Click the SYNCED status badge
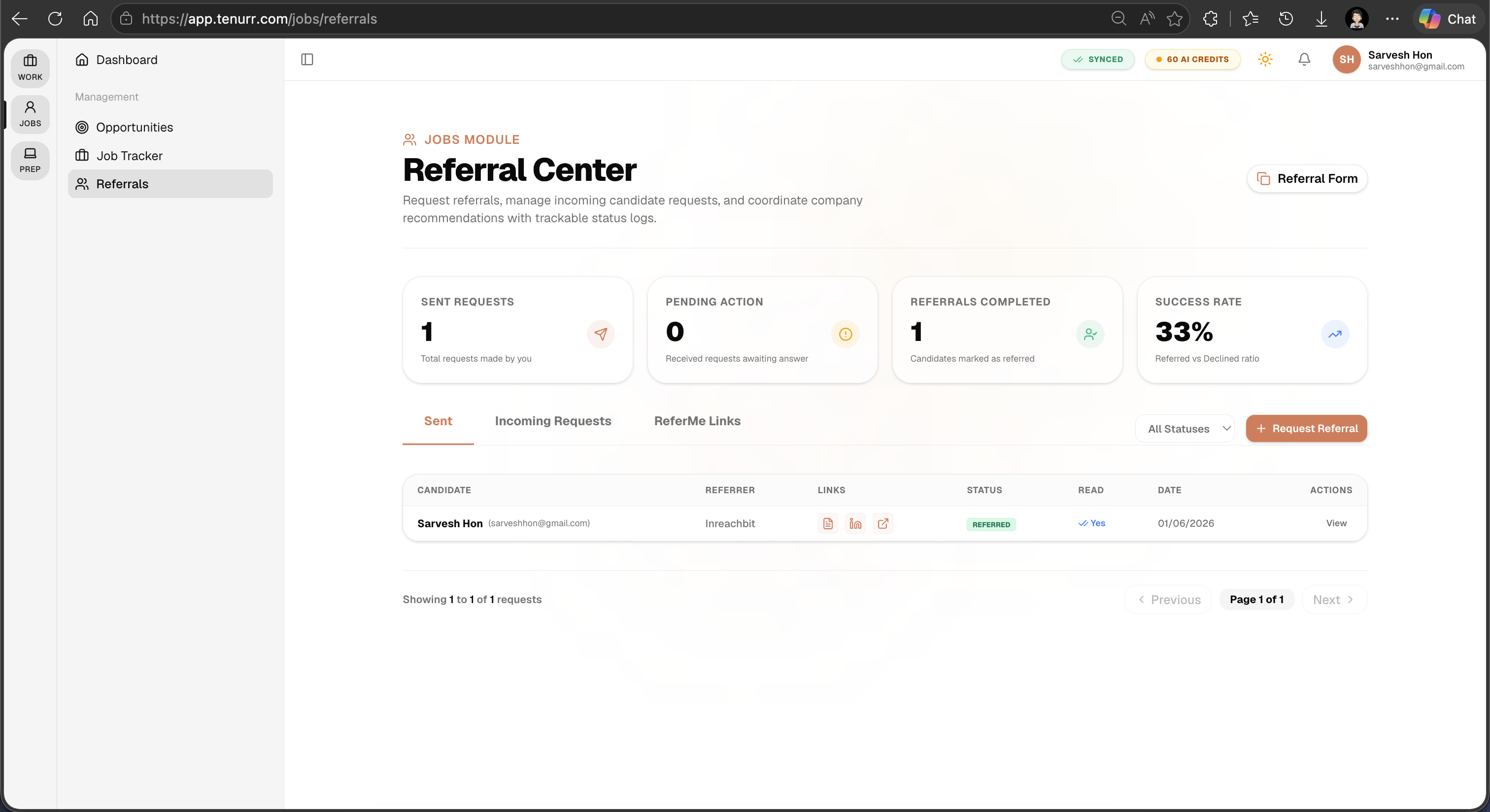The height and width of the screenshot is (812, 1490). 1097,60
